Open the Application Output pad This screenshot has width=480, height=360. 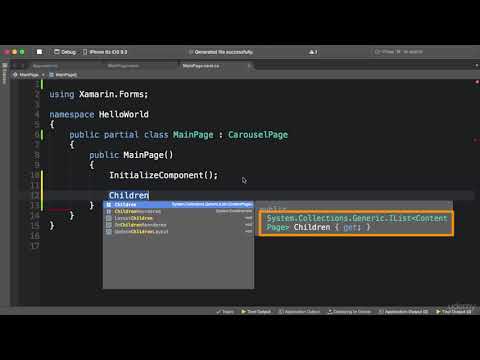tap(299, 312)
